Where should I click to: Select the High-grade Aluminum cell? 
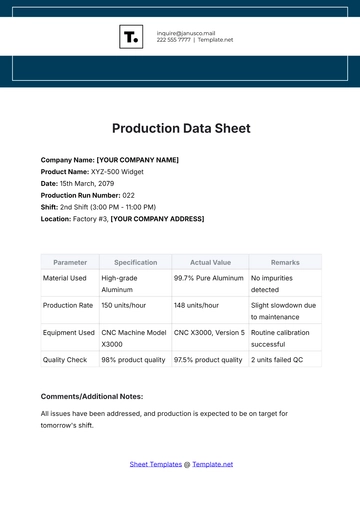tap(136, 283)
